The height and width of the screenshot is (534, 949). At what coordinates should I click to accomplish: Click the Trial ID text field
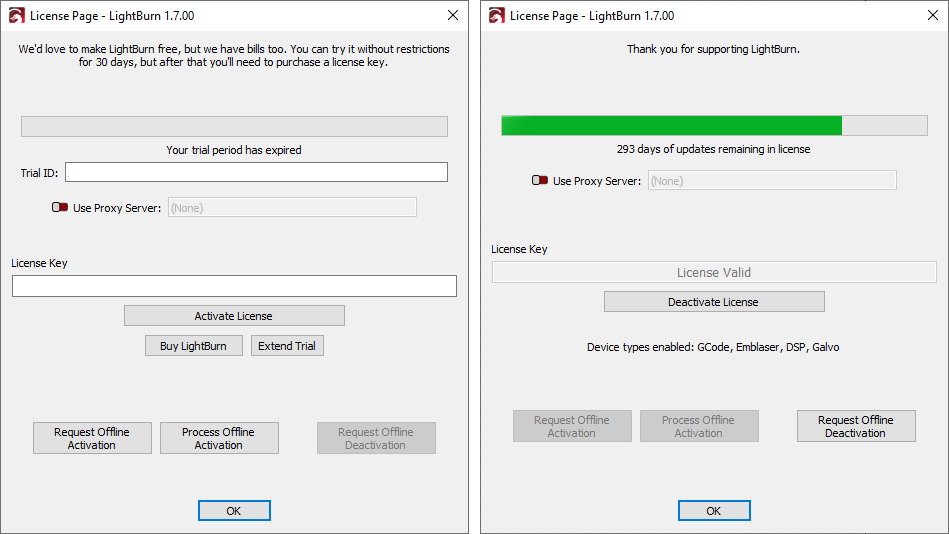coord(256,172)
